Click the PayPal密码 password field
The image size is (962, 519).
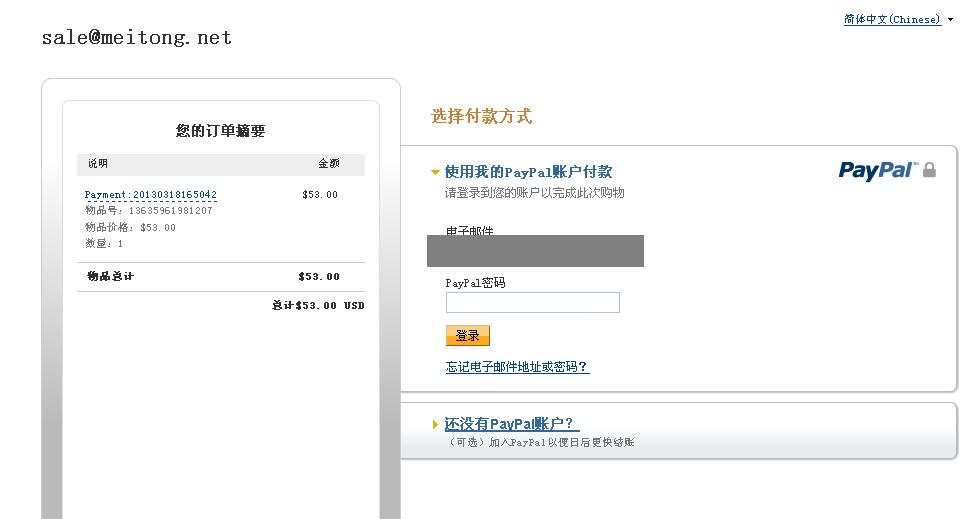(533, 302)
